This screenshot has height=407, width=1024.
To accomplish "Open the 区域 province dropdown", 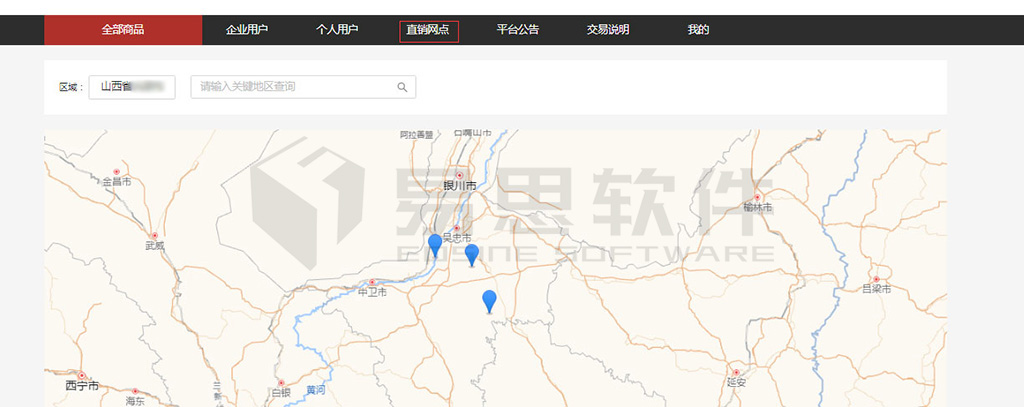I will (132, 87).
